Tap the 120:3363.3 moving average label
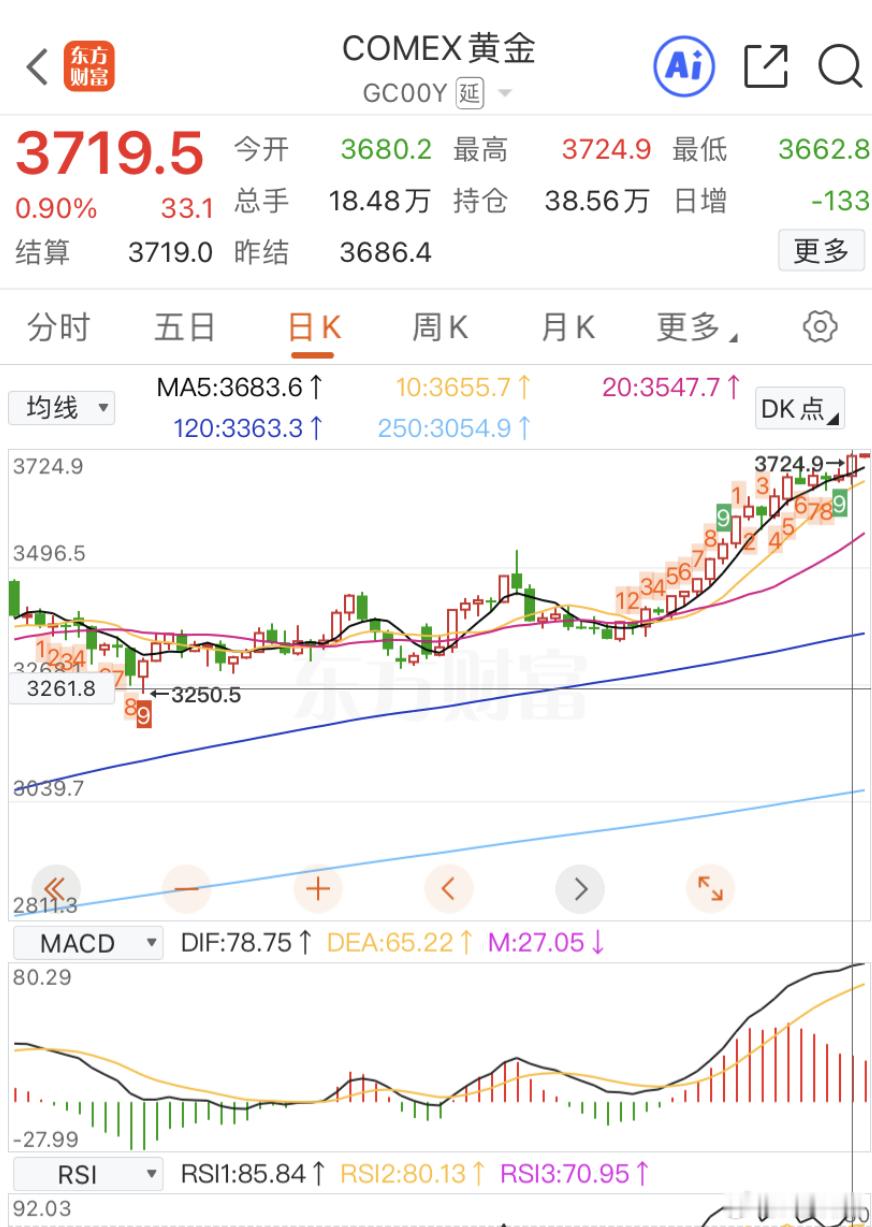This screenshot has width=872, height=1227. [x=249, y=428]
